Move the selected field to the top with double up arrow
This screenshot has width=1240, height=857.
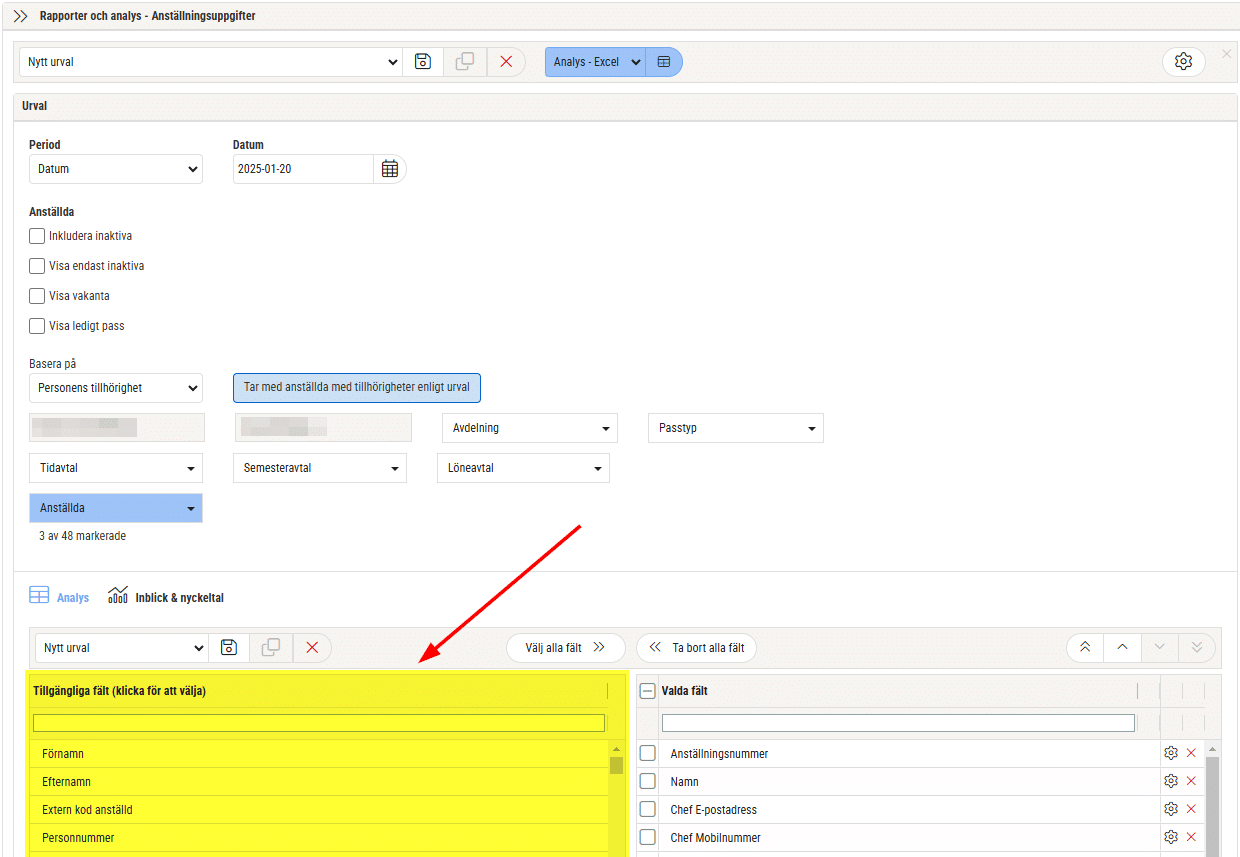pyautogui.click(x=1085, y=648)
